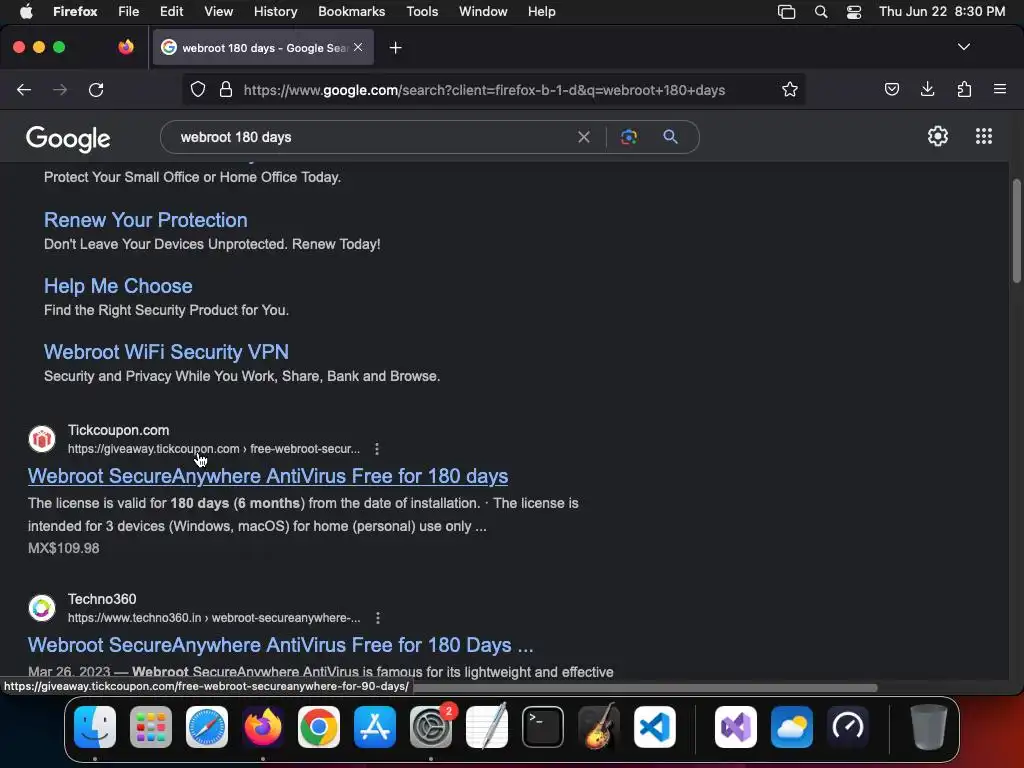1024x768 pixels.
Task: Open the Apple menu
Action: click(26, 12)
